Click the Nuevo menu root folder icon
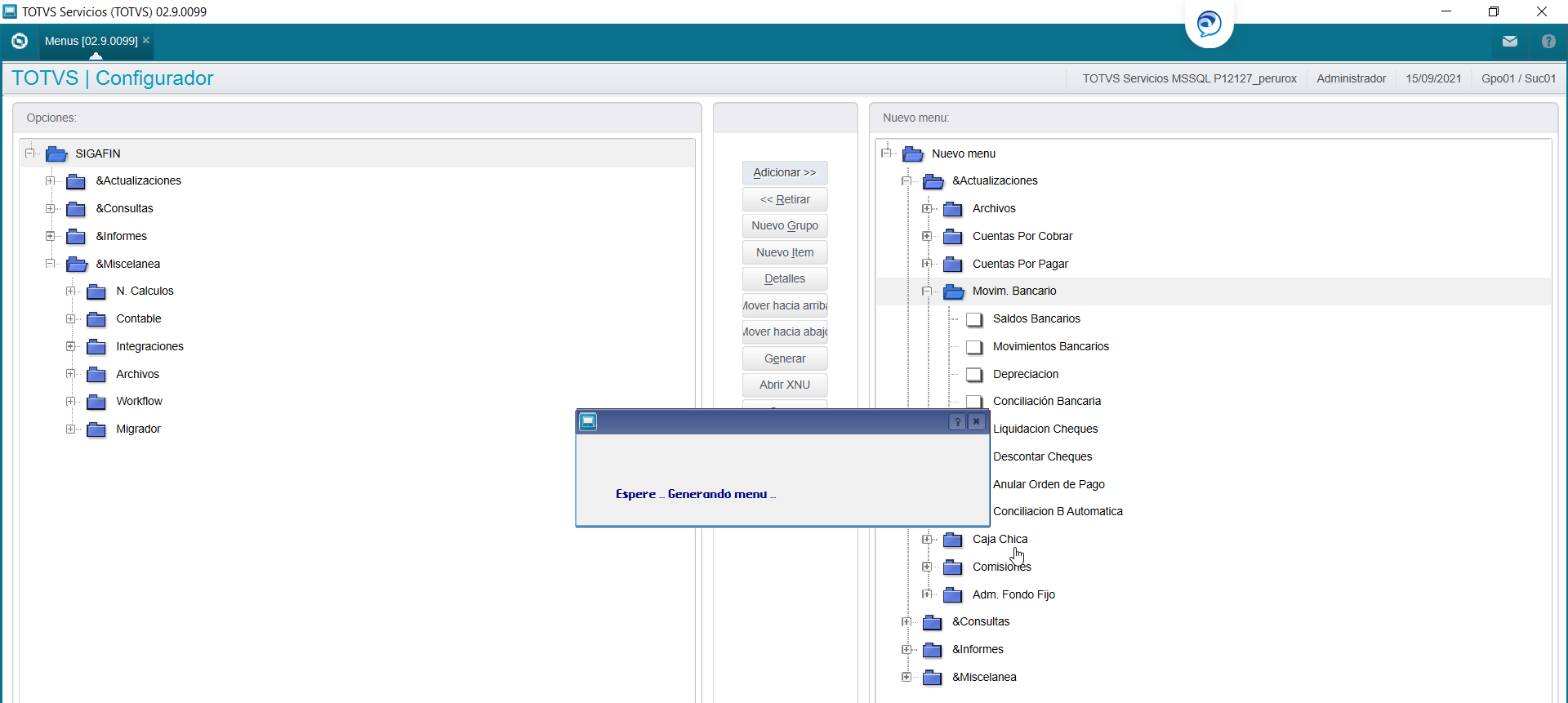This screenshot has height=703, width=1568. tap(913, 154)
